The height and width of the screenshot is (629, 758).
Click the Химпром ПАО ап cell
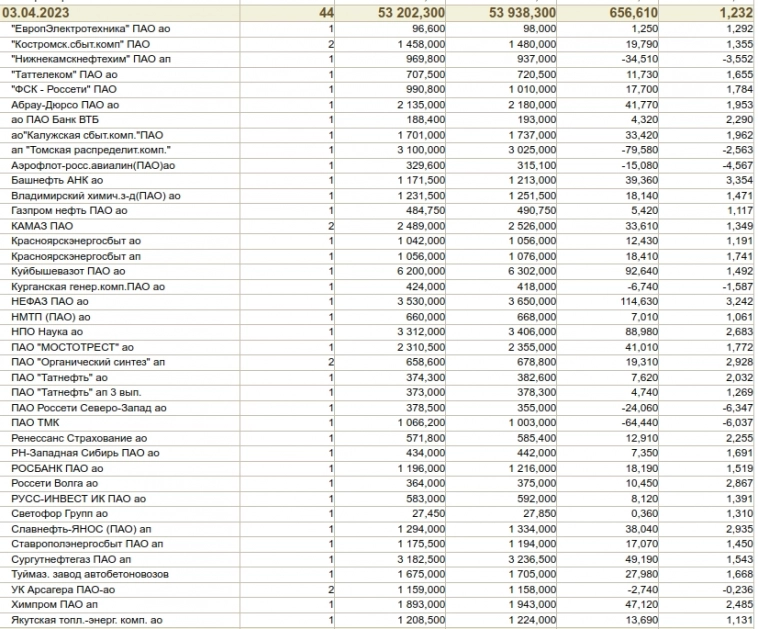coord(55,604)
